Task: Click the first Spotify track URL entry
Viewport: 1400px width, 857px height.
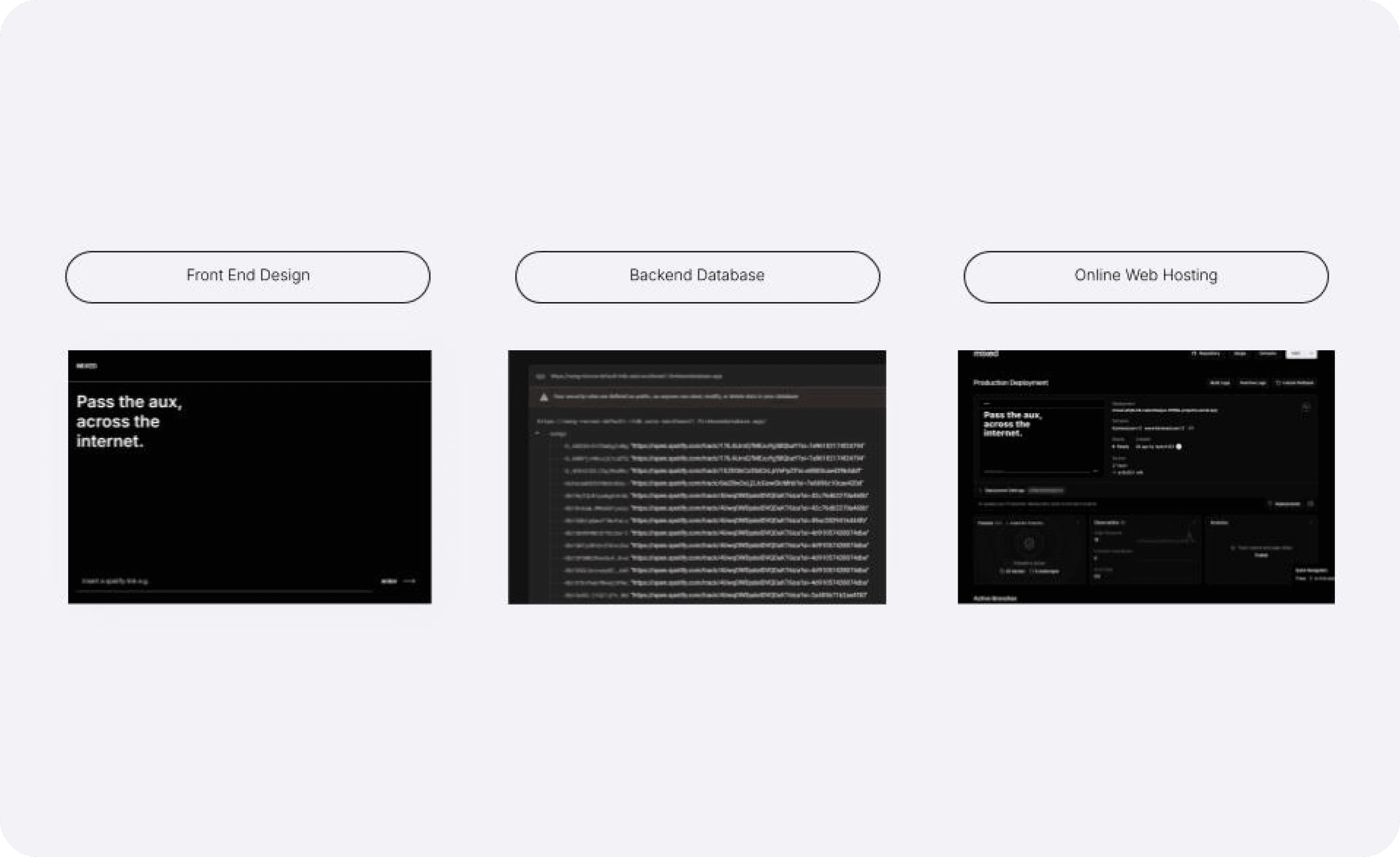Action: 747,446
